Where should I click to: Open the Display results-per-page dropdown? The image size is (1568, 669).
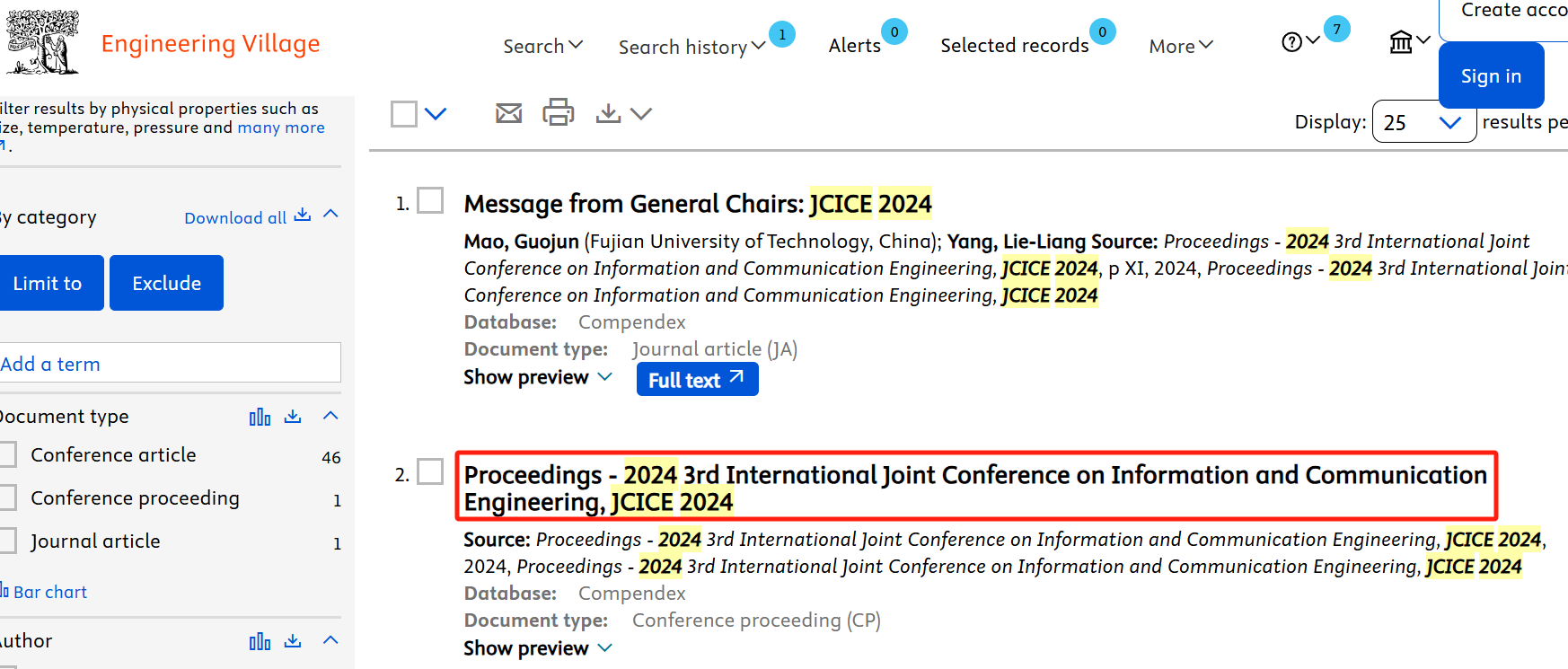[x=1423, y=122]
